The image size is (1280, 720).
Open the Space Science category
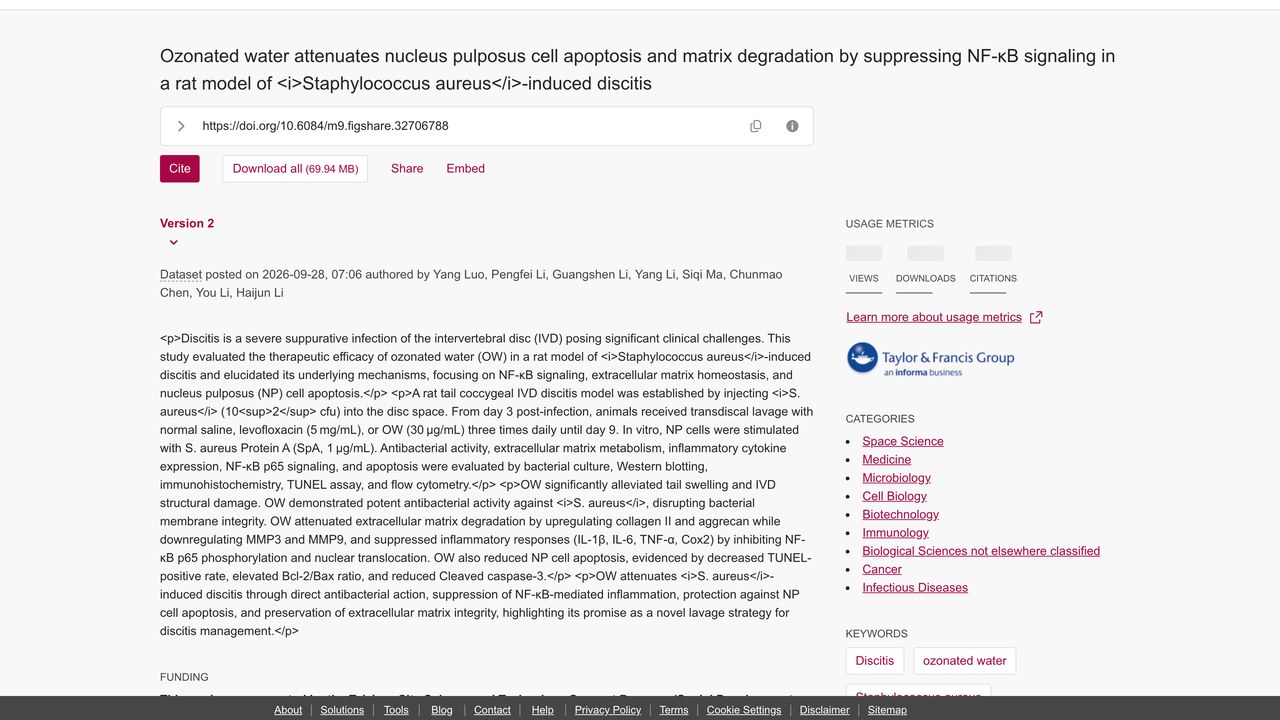[903, 441]
